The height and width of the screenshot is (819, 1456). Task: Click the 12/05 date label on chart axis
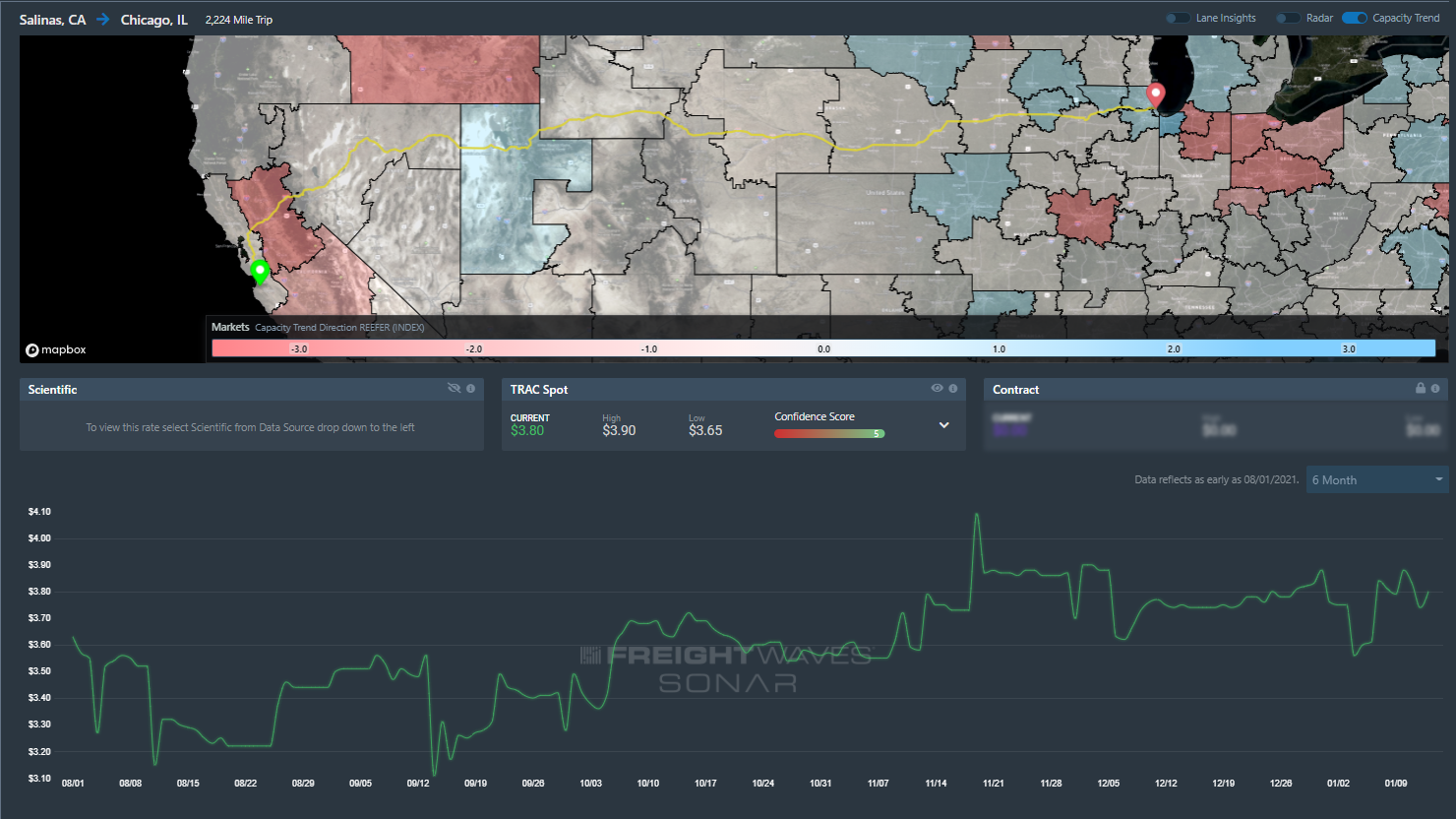tap(1109, 784)
